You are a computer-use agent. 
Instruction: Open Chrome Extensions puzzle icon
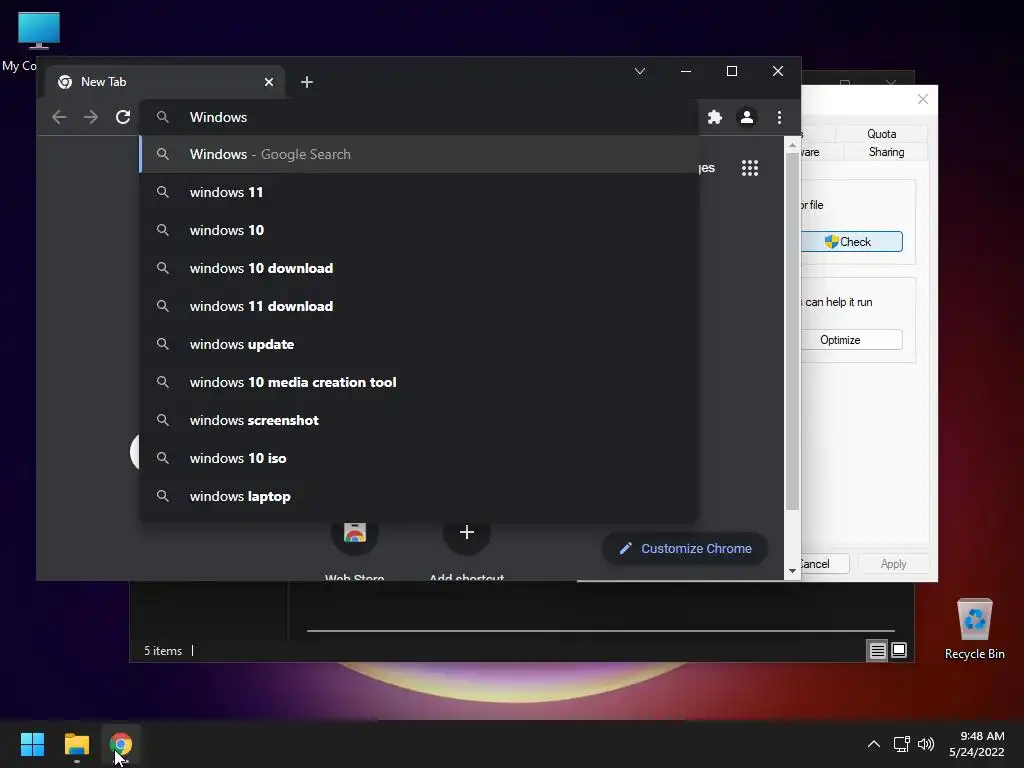pos(714,117)
